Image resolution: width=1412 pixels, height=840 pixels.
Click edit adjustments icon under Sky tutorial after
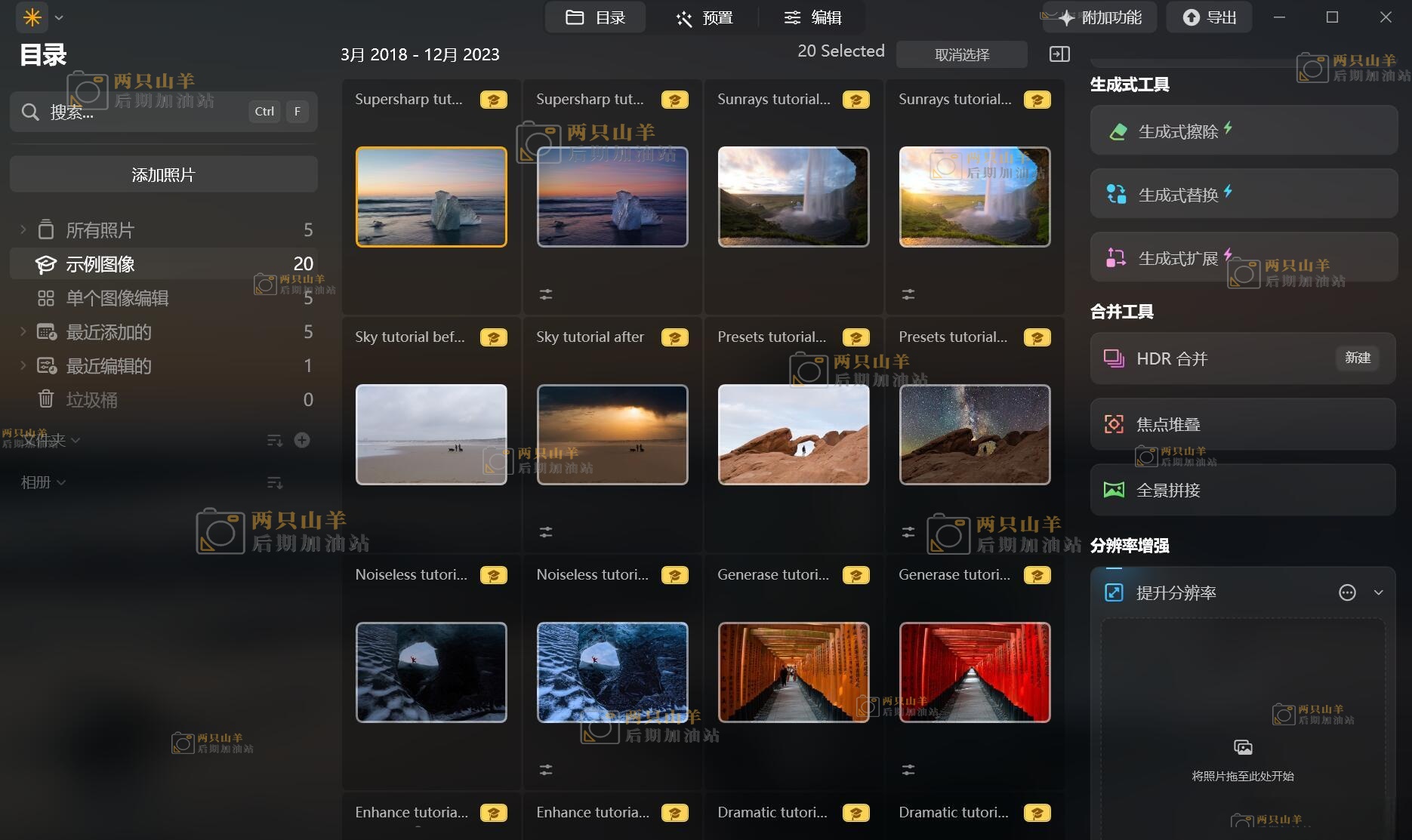point(546,532)
